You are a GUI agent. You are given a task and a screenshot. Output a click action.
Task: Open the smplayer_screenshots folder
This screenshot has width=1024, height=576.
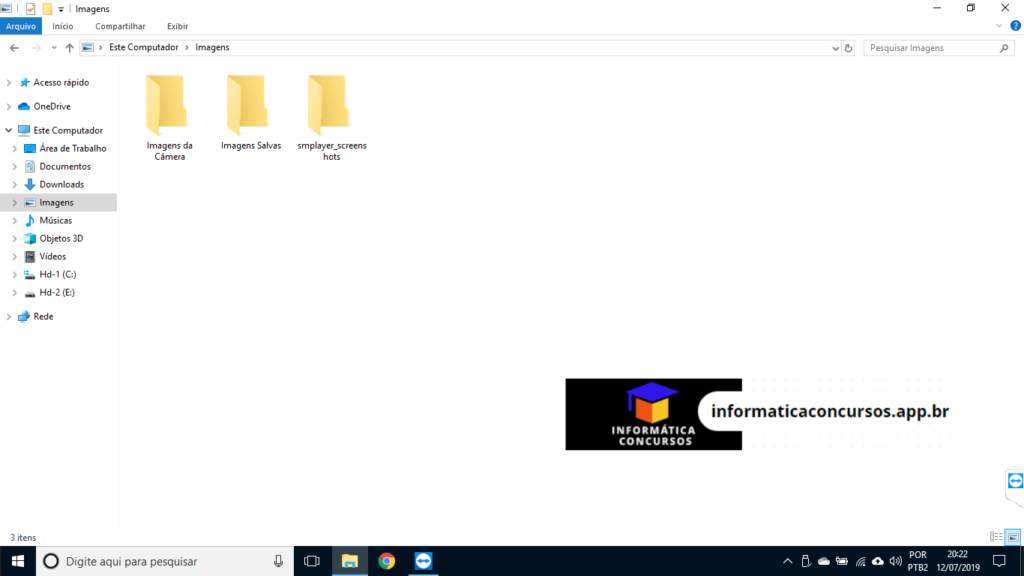(x=330, y=108)
